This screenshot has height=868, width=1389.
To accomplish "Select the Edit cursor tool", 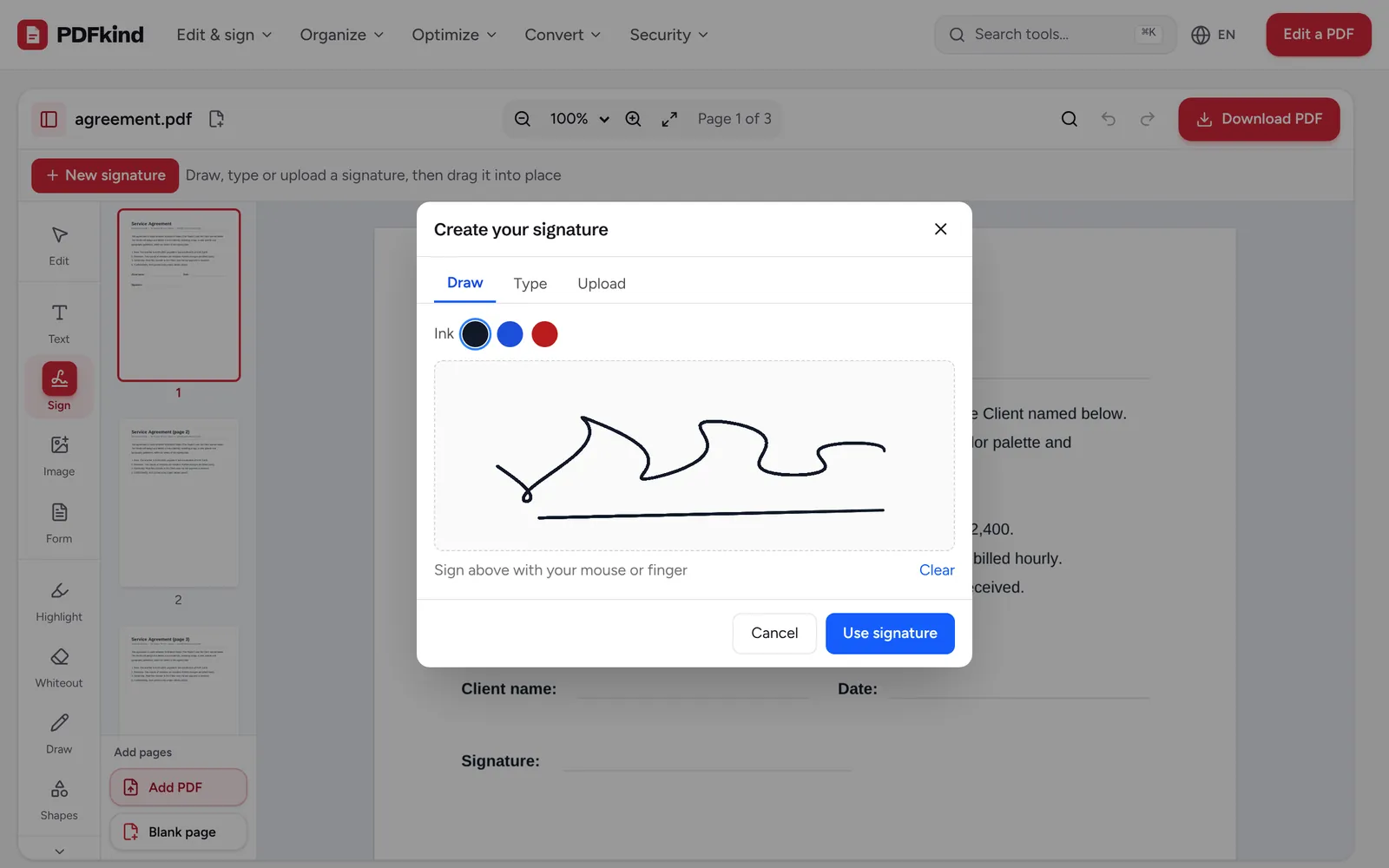I will (x=59, y=246).
